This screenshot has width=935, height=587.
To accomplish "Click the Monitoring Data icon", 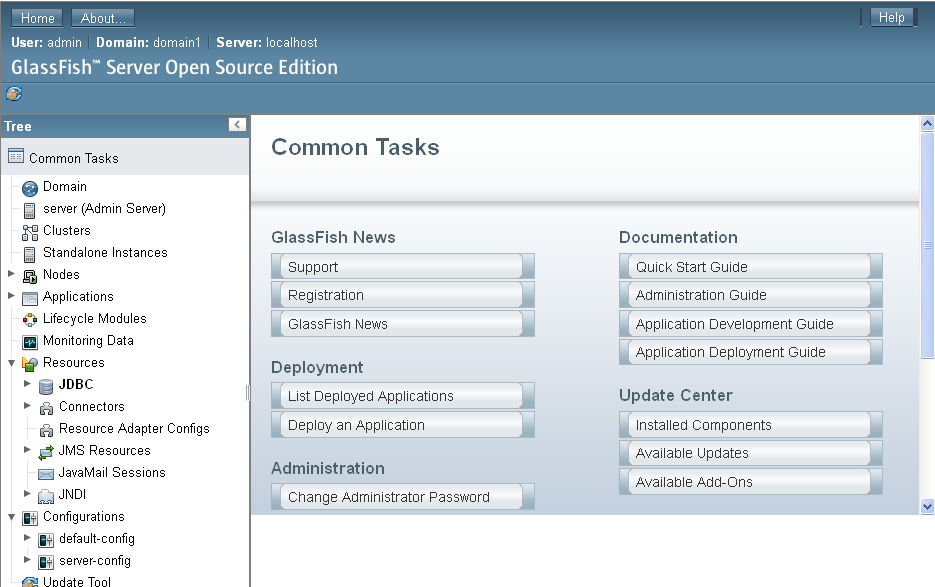I will (30, 342).
